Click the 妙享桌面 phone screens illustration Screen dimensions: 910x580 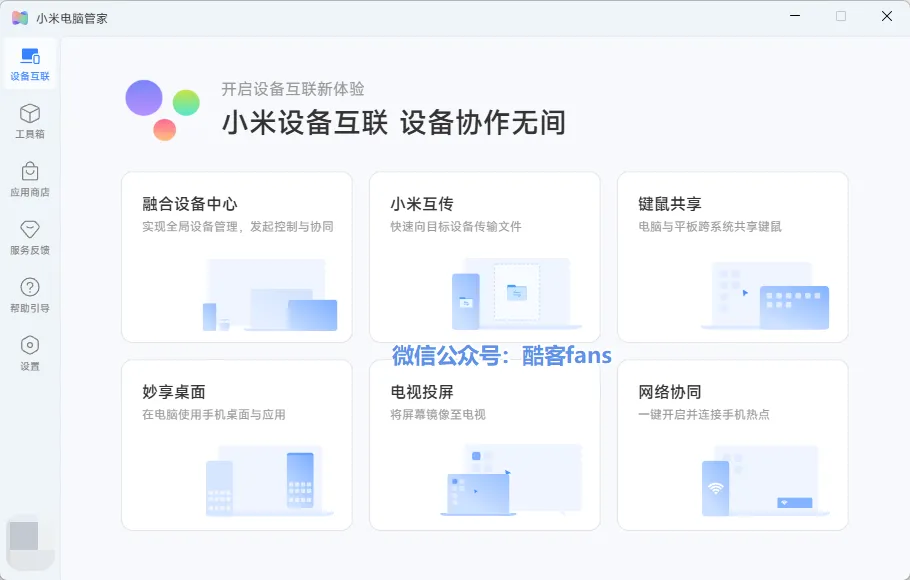tap(269, 481)
